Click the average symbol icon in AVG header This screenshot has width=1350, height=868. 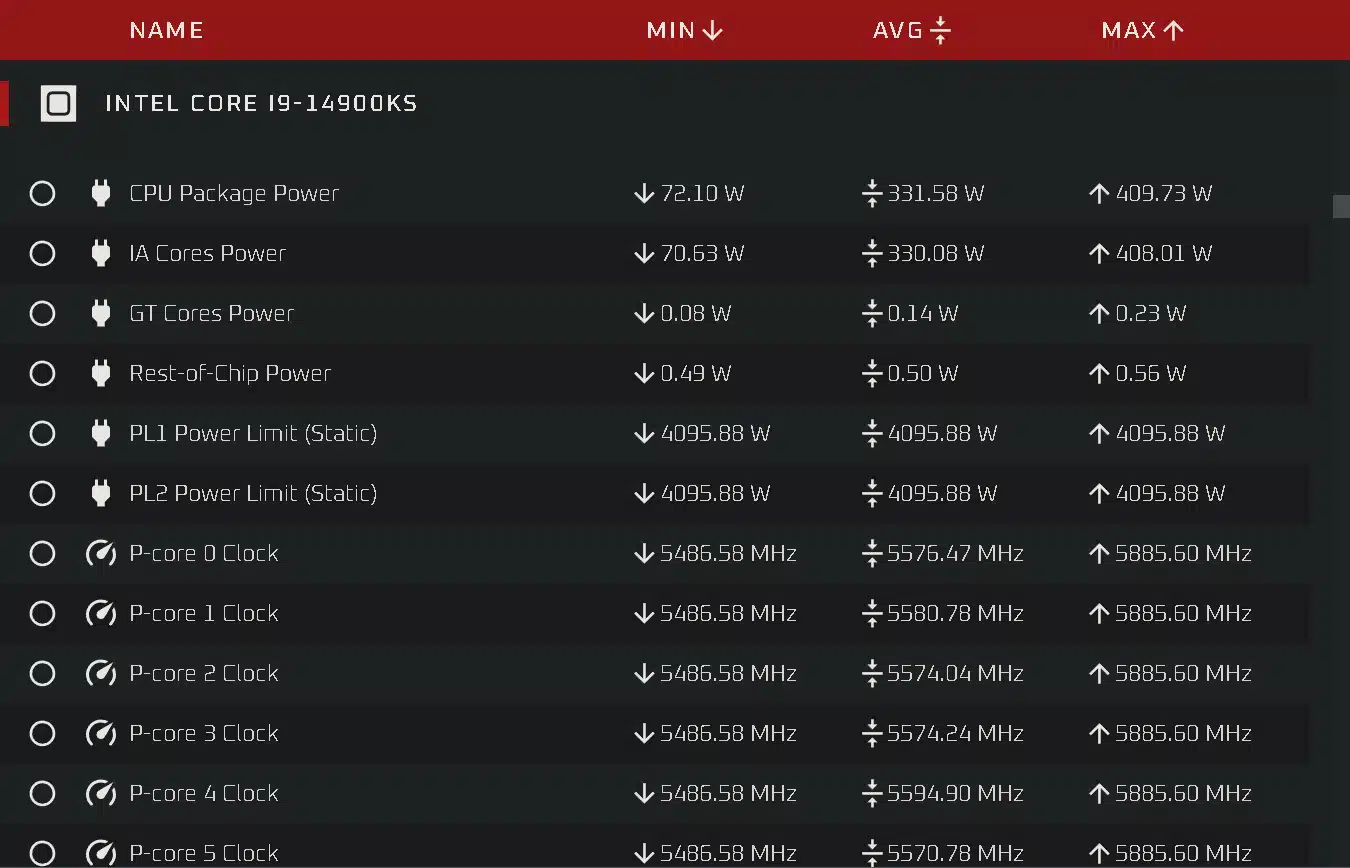click(940, 30)
